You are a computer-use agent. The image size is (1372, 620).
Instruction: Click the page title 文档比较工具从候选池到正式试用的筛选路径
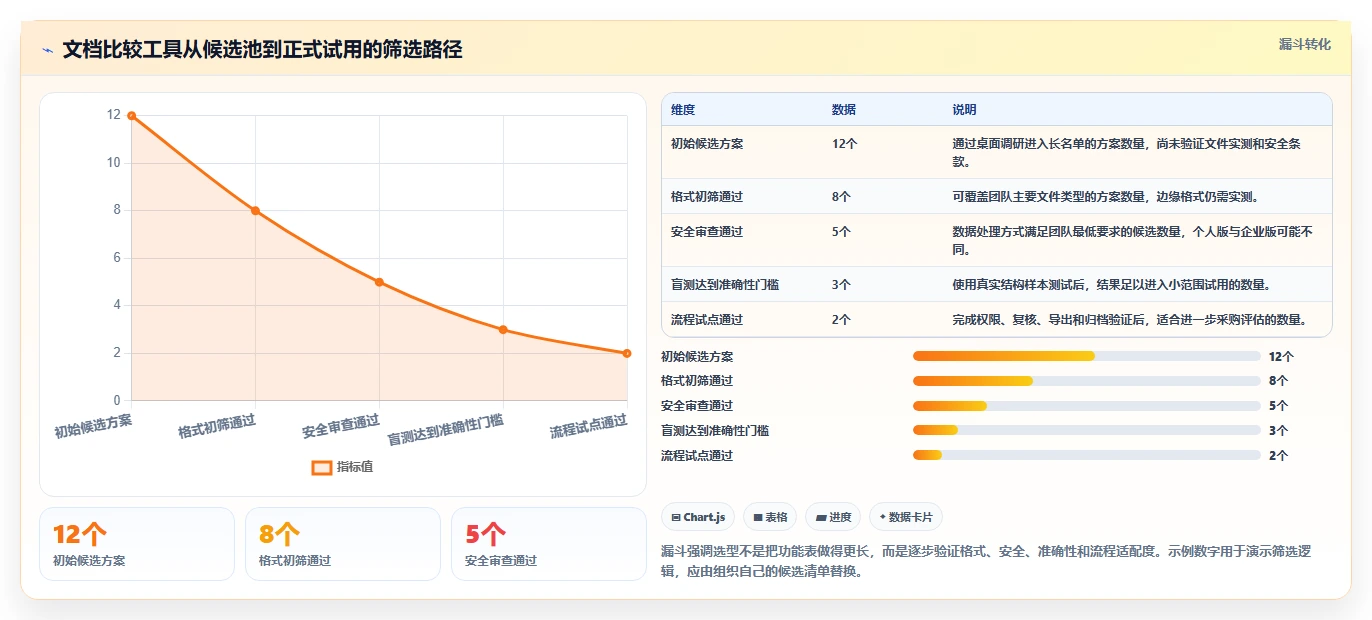(262, 50)
